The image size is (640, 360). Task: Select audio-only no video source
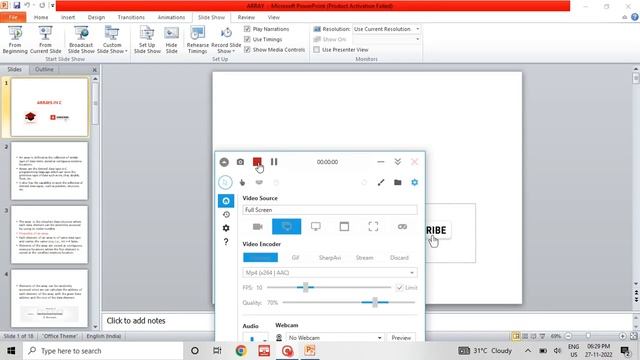pos(402,227)
